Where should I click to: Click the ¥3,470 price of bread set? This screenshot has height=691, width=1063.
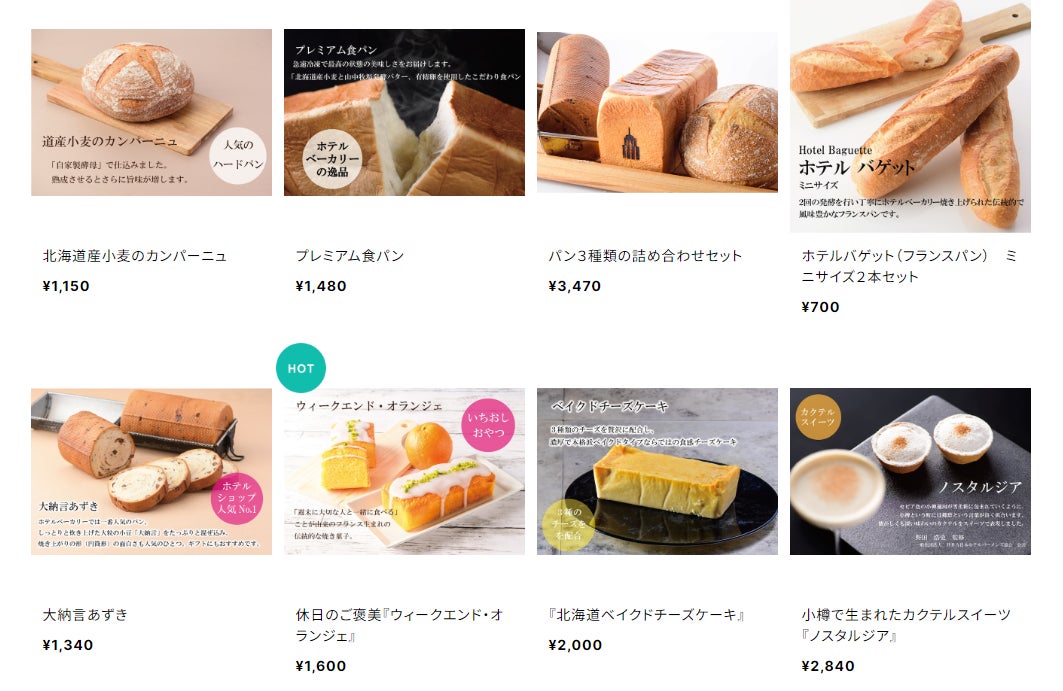[575, 286]
